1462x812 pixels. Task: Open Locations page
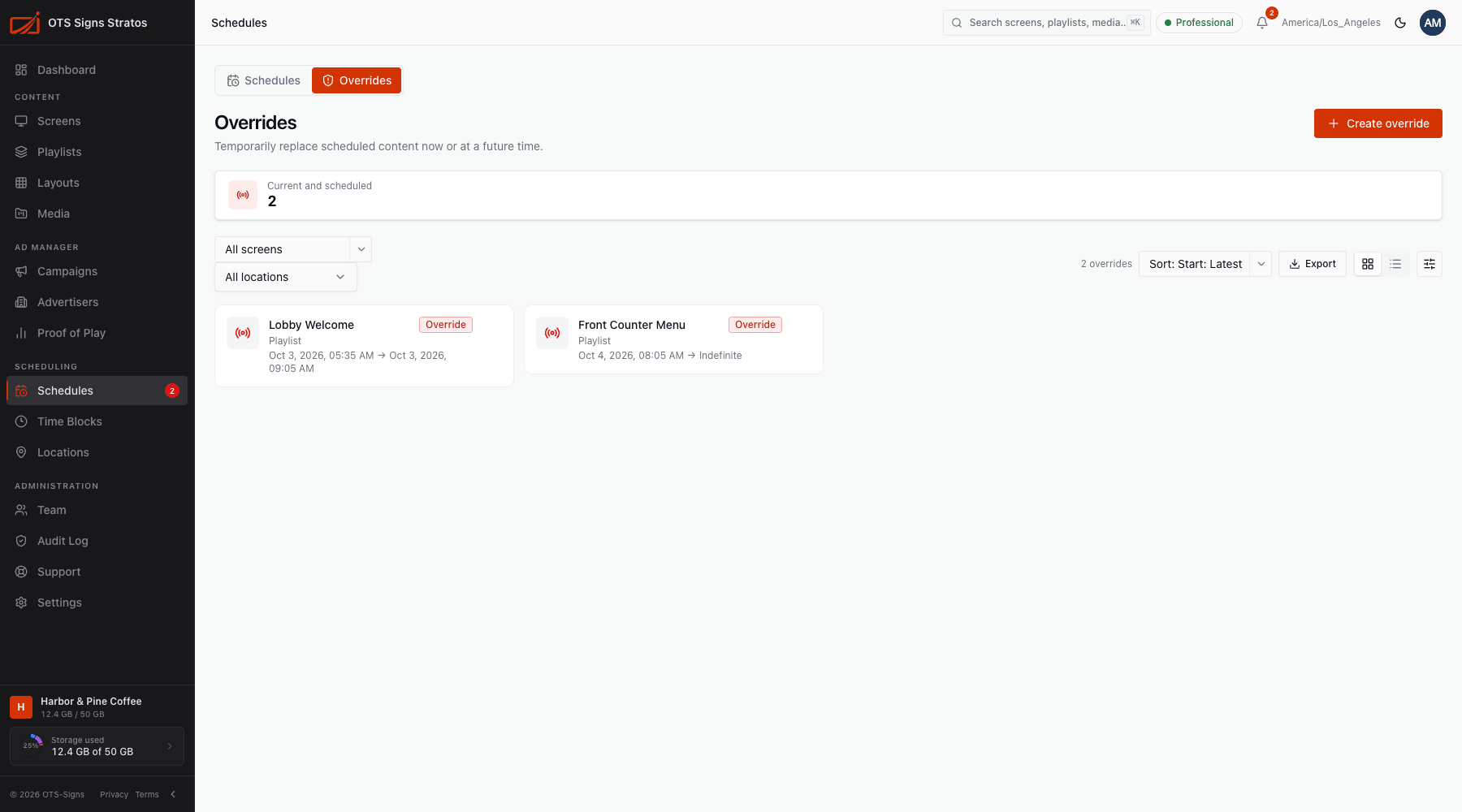click(x=97, y=452)
